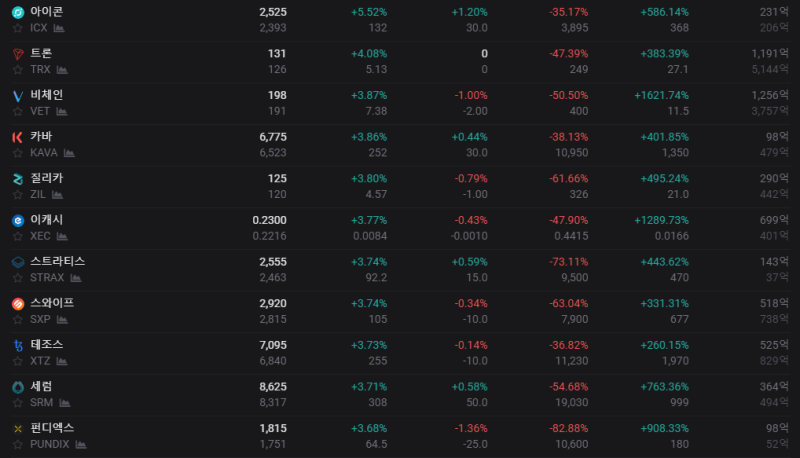Open the chart icon next to PUNDIX
800x458 pixels.
pyautogui.click(x=81, y=445)
